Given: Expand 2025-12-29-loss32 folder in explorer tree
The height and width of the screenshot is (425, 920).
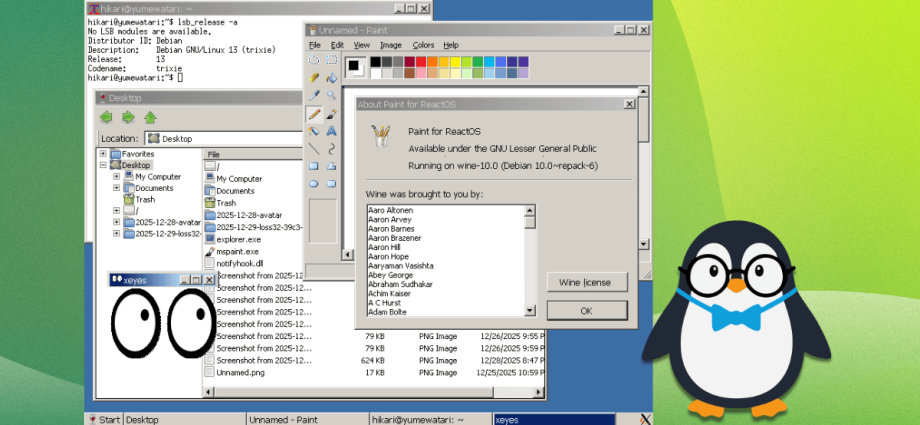Looking at the screenshot, I should [x=116, y=234].
